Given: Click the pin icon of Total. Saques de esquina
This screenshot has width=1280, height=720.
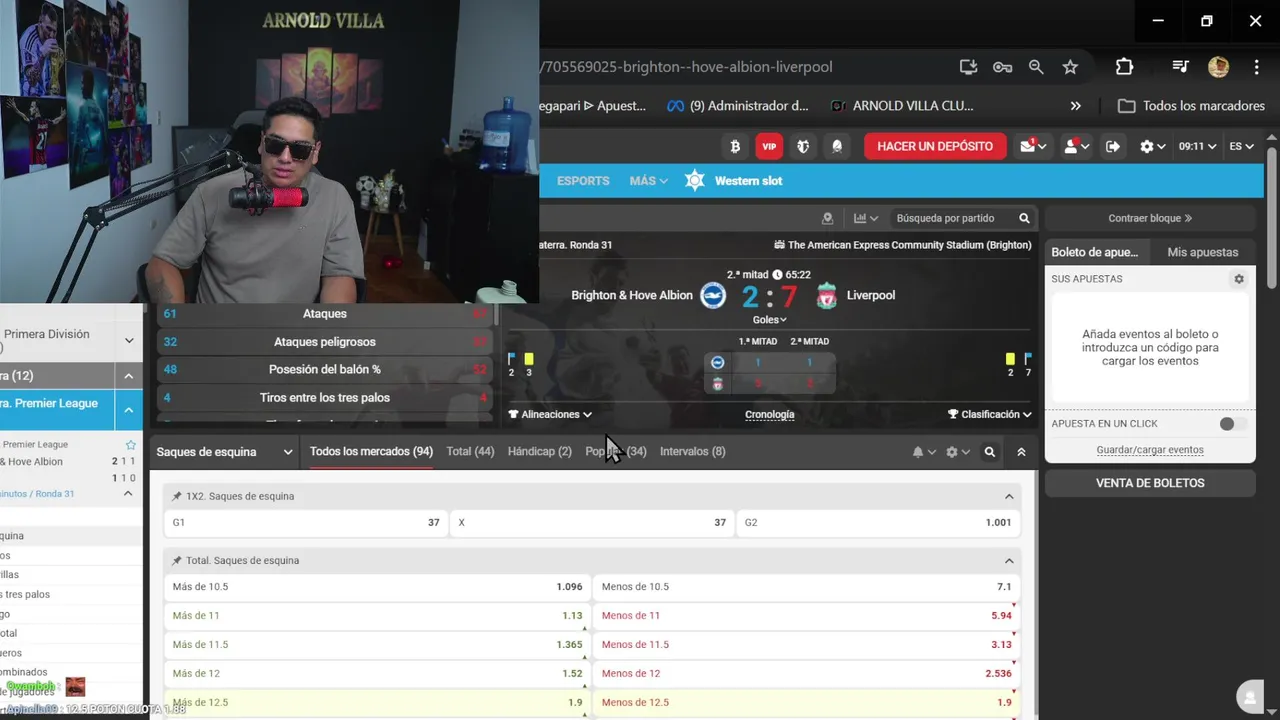Looking at the screenshot, I should 177,561.
